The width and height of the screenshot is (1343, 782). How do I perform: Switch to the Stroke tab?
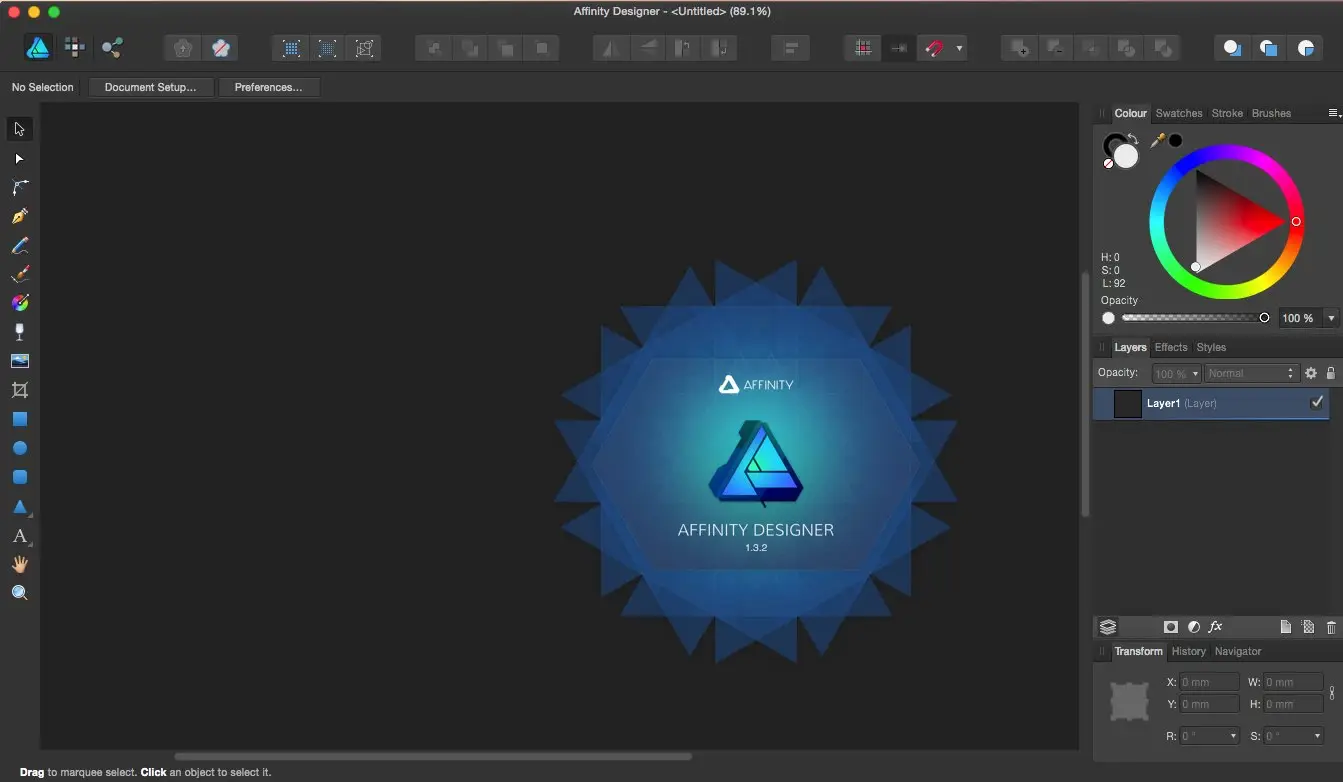click(x=1227, y=113)
